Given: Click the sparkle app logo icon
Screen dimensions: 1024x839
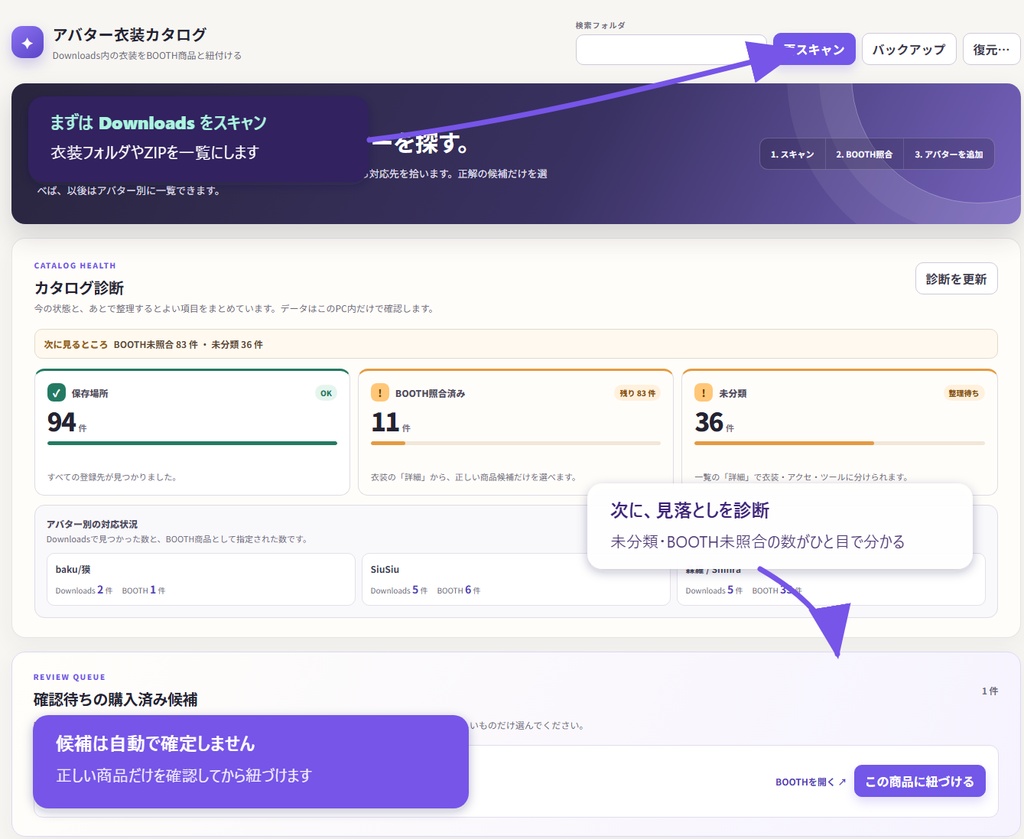Looking at the screenshot, I should [27, 42].
